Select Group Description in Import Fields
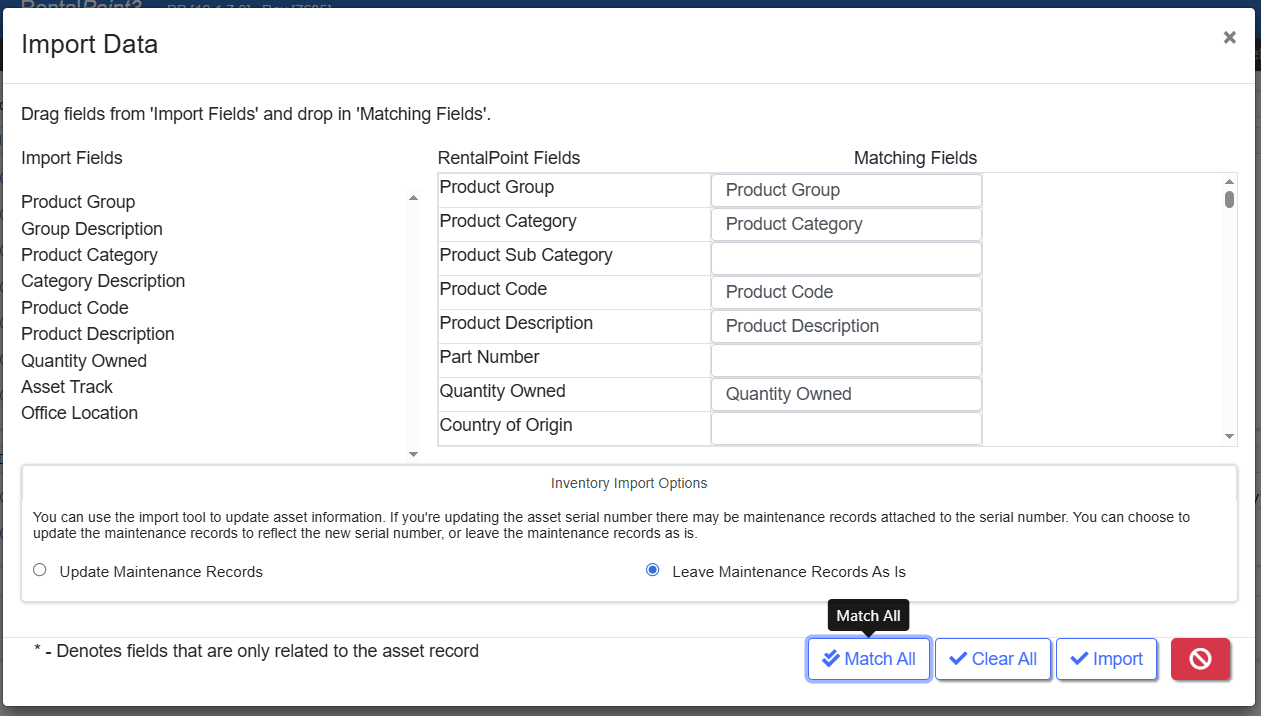The height and width of the screenshot is (716, 1261). click(92, 229)
